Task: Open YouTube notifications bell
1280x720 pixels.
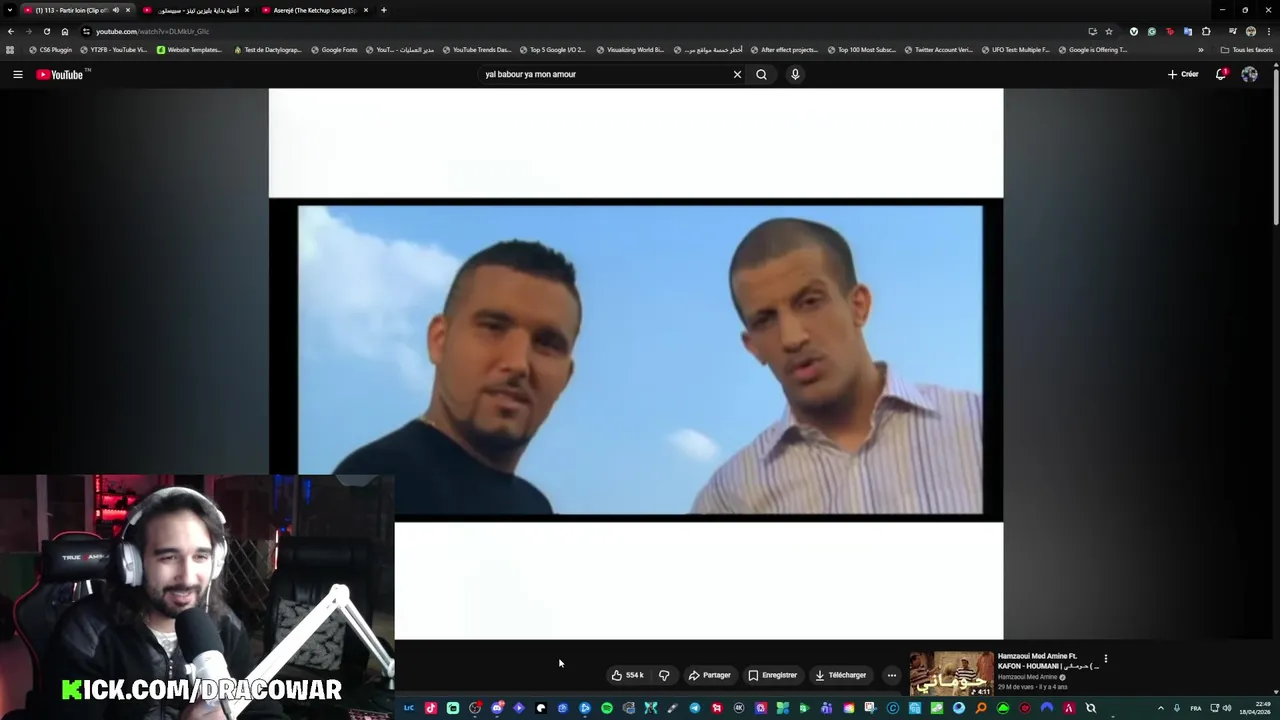Action: tap(1221, 74)
